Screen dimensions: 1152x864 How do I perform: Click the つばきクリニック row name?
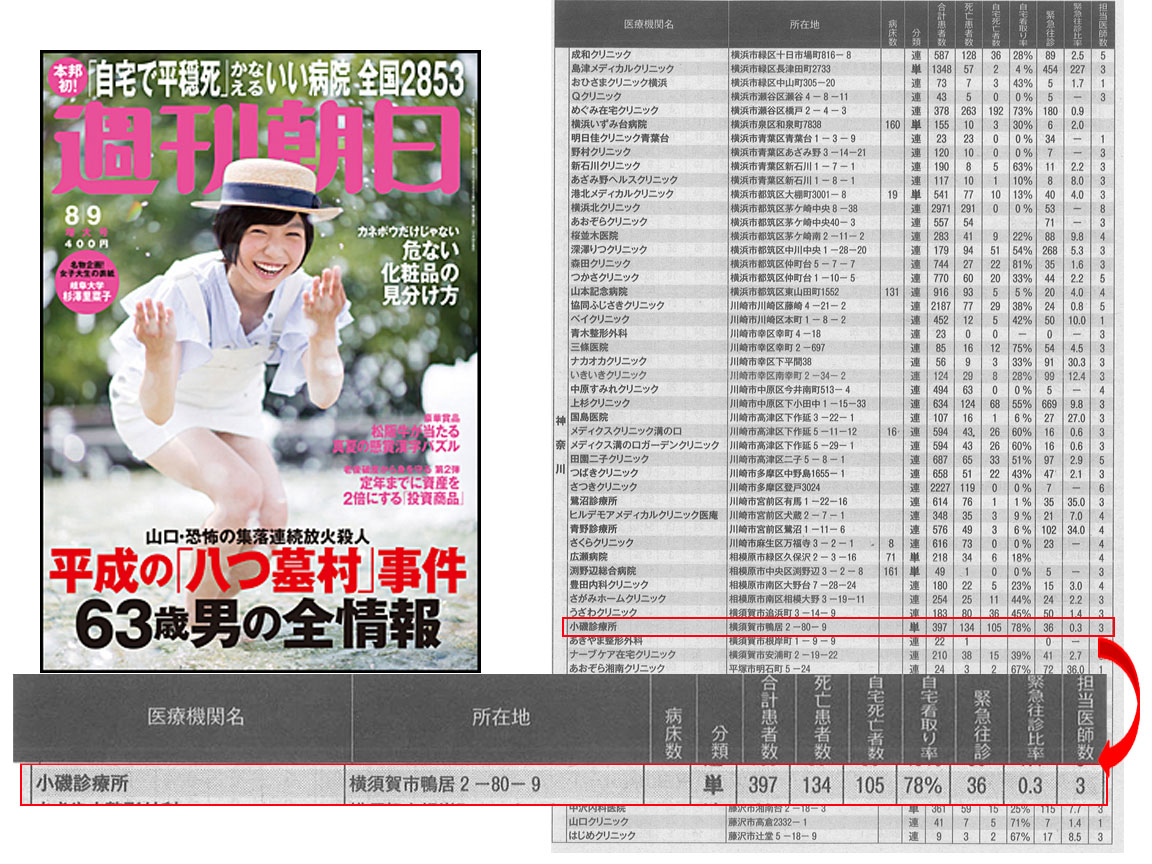[x=605, y=473]
